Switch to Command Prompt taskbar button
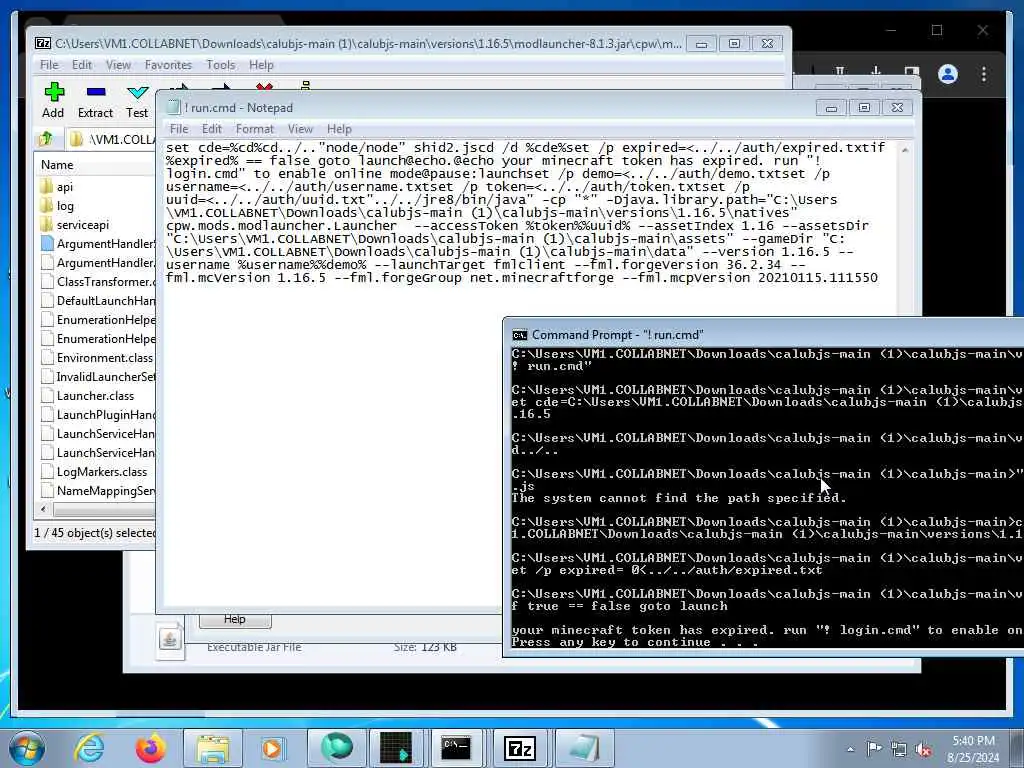1024x768 pixels. pyautogui.click(x=456, y=748)
